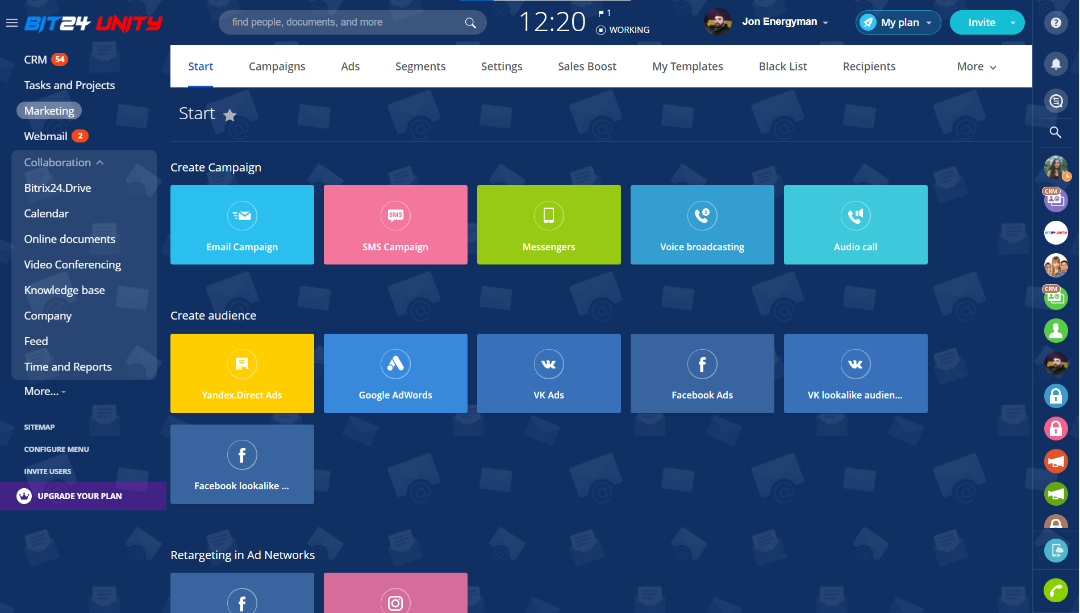Create an SMS Campaign tile
The height and width of the screenshot is (613, 1080).
pos(395,225)
